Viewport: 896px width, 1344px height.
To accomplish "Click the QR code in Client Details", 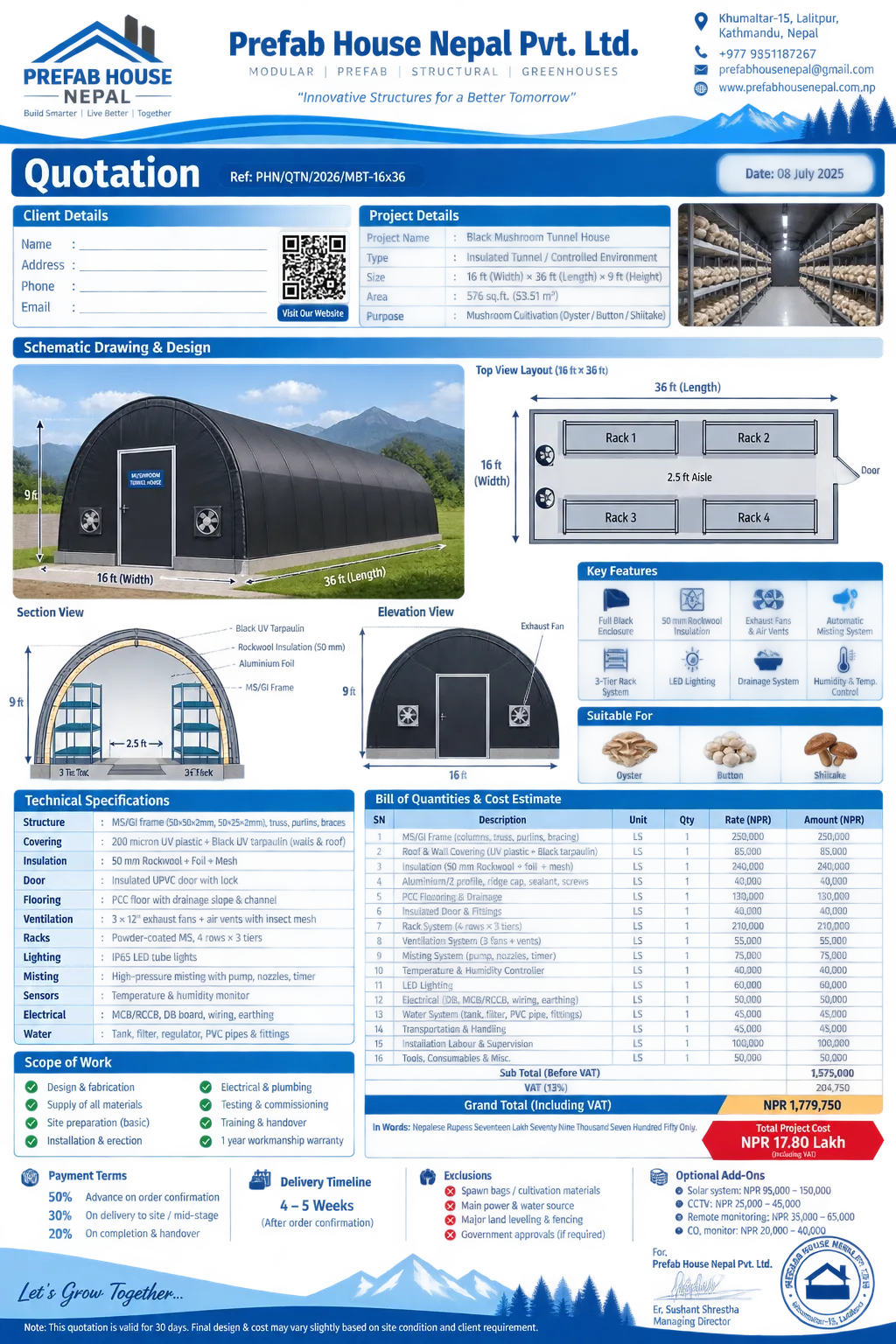I will (x=313, y=268).
